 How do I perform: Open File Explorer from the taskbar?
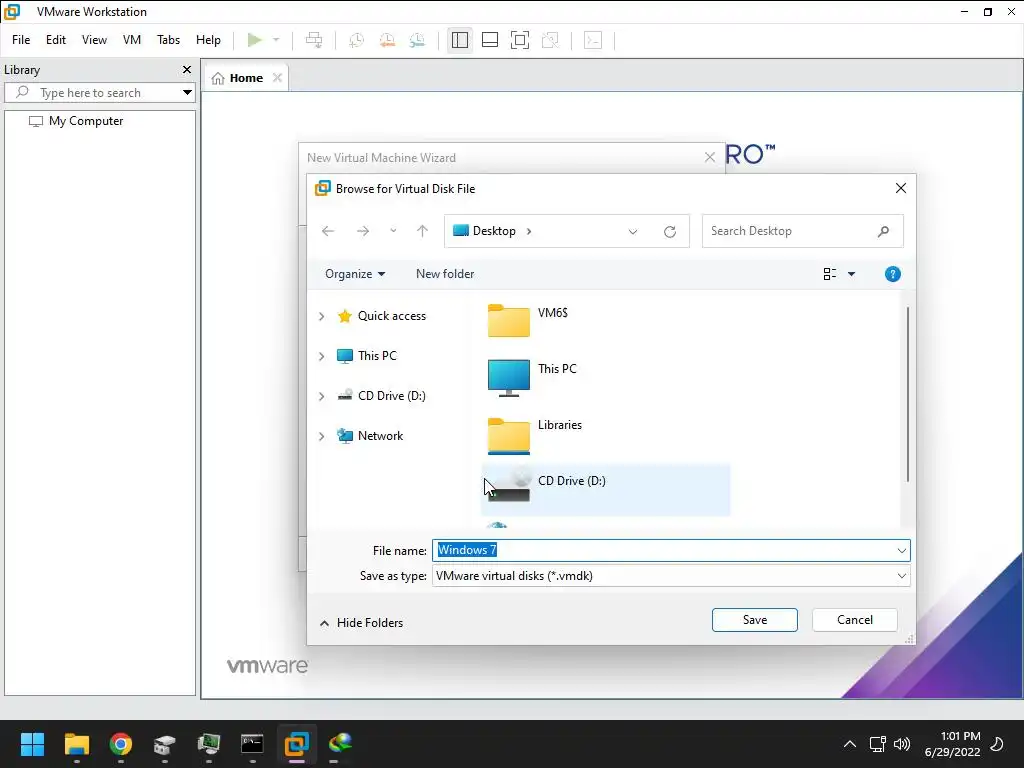(76, 743)
